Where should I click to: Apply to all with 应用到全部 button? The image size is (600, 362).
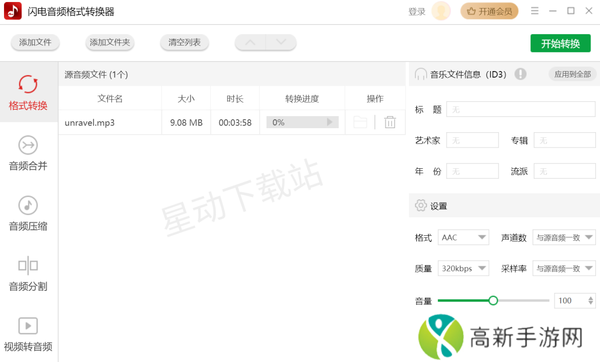[572, 74]
